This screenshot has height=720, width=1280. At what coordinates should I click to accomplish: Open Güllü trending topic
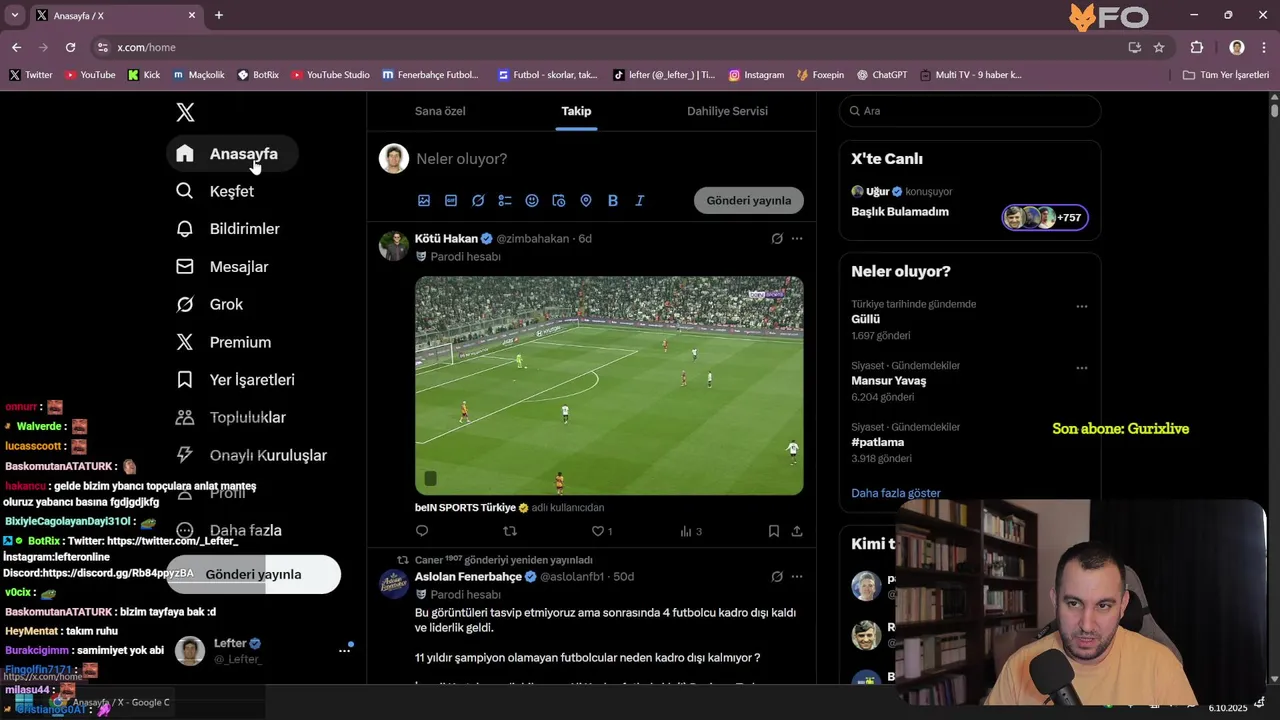(x=866, y=320)
